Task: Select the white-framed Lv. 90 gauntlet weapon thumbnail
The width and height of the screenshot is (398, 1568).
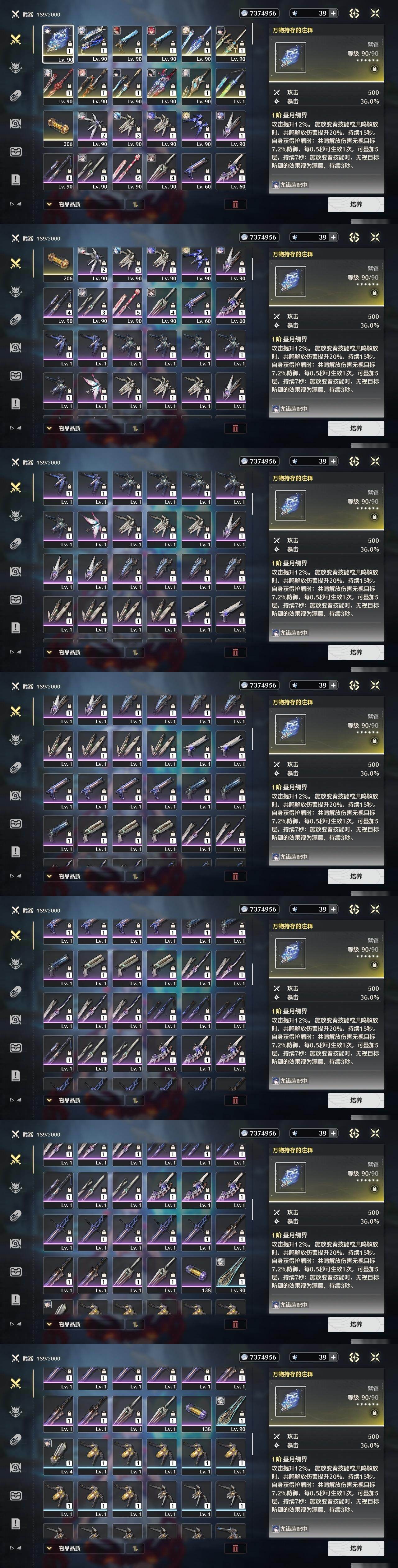Action: [58, 44]
